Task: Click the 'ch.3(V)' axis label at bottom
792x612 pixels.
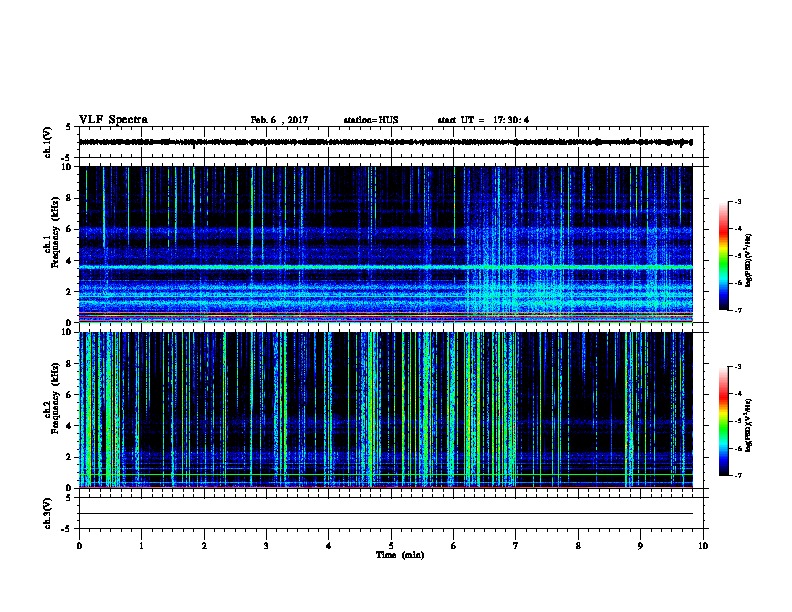Action: (x=47, y=513)
